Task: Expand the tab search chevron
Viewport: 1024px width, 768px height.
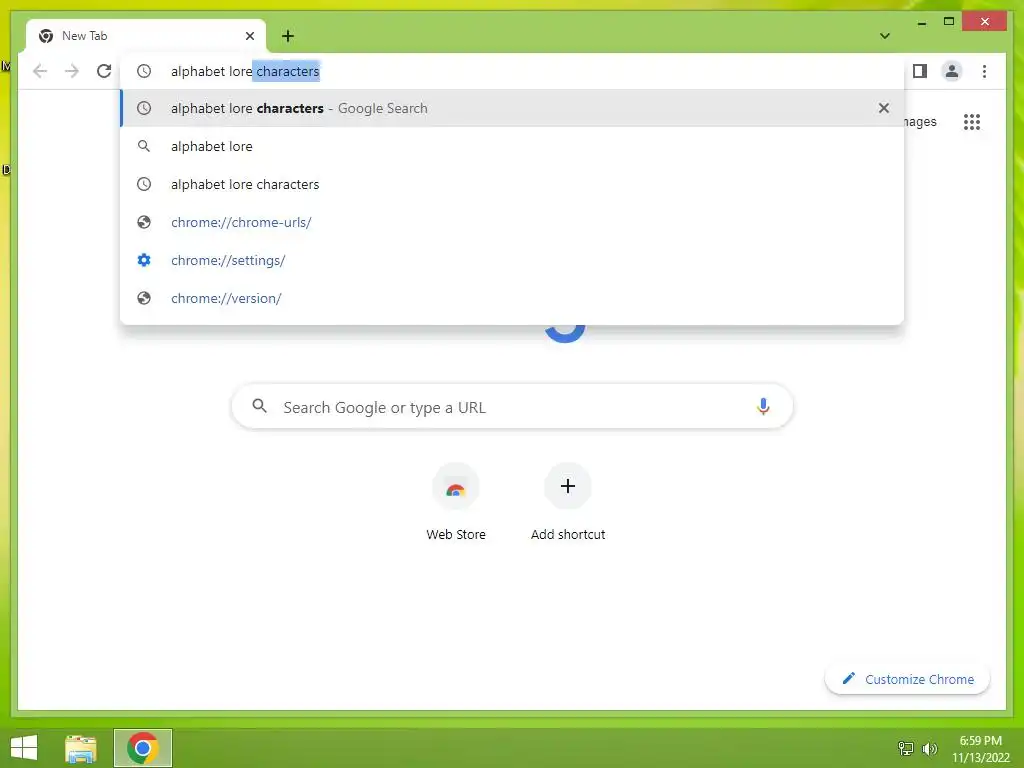Action: click(884, 36)
